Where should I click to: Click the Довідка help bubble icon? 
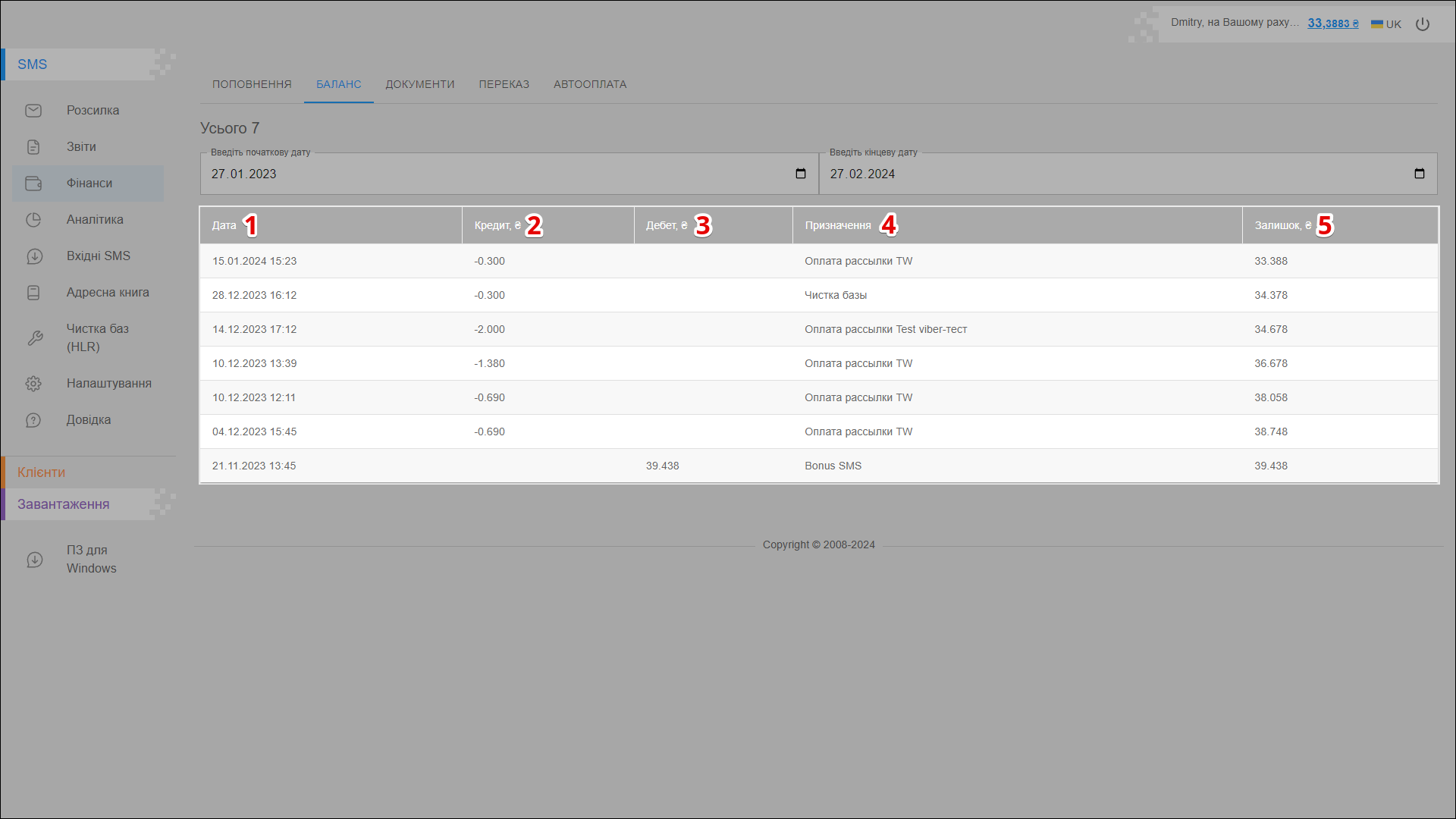[x=33, y=420]
